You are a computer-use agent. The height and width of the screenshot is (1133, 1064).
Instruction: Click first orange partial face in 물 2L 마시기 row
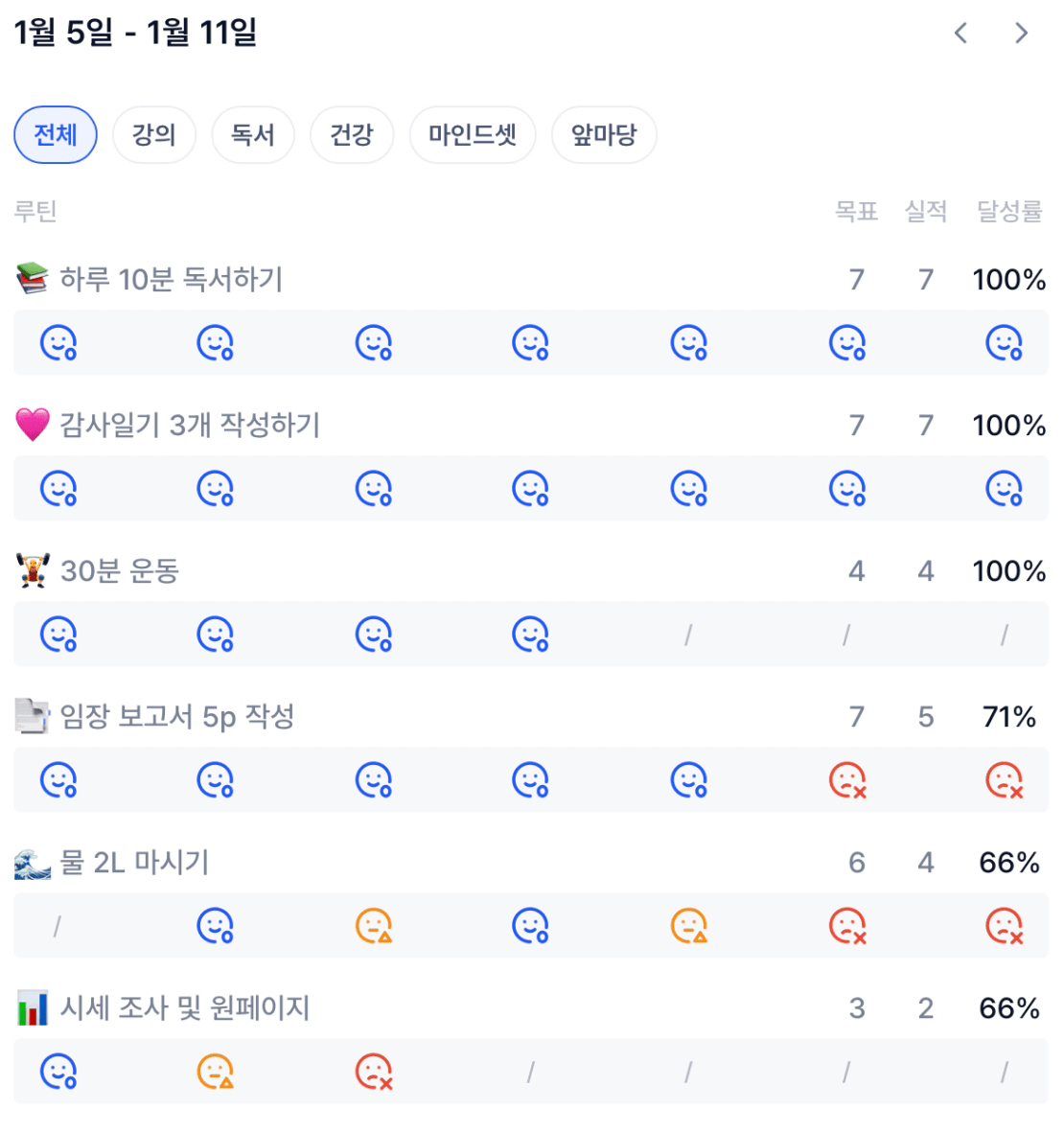pyautogui.click(x=373, y=926)
